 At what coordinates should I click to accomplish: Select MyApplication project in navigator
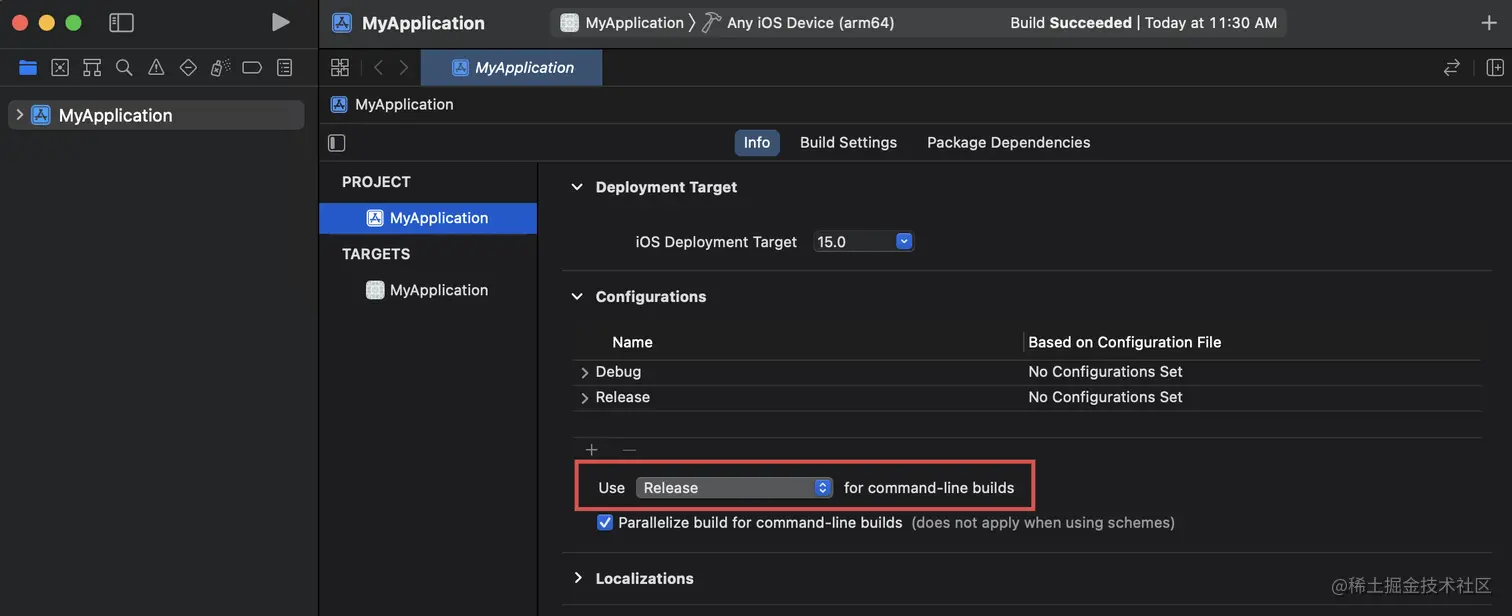156,115
